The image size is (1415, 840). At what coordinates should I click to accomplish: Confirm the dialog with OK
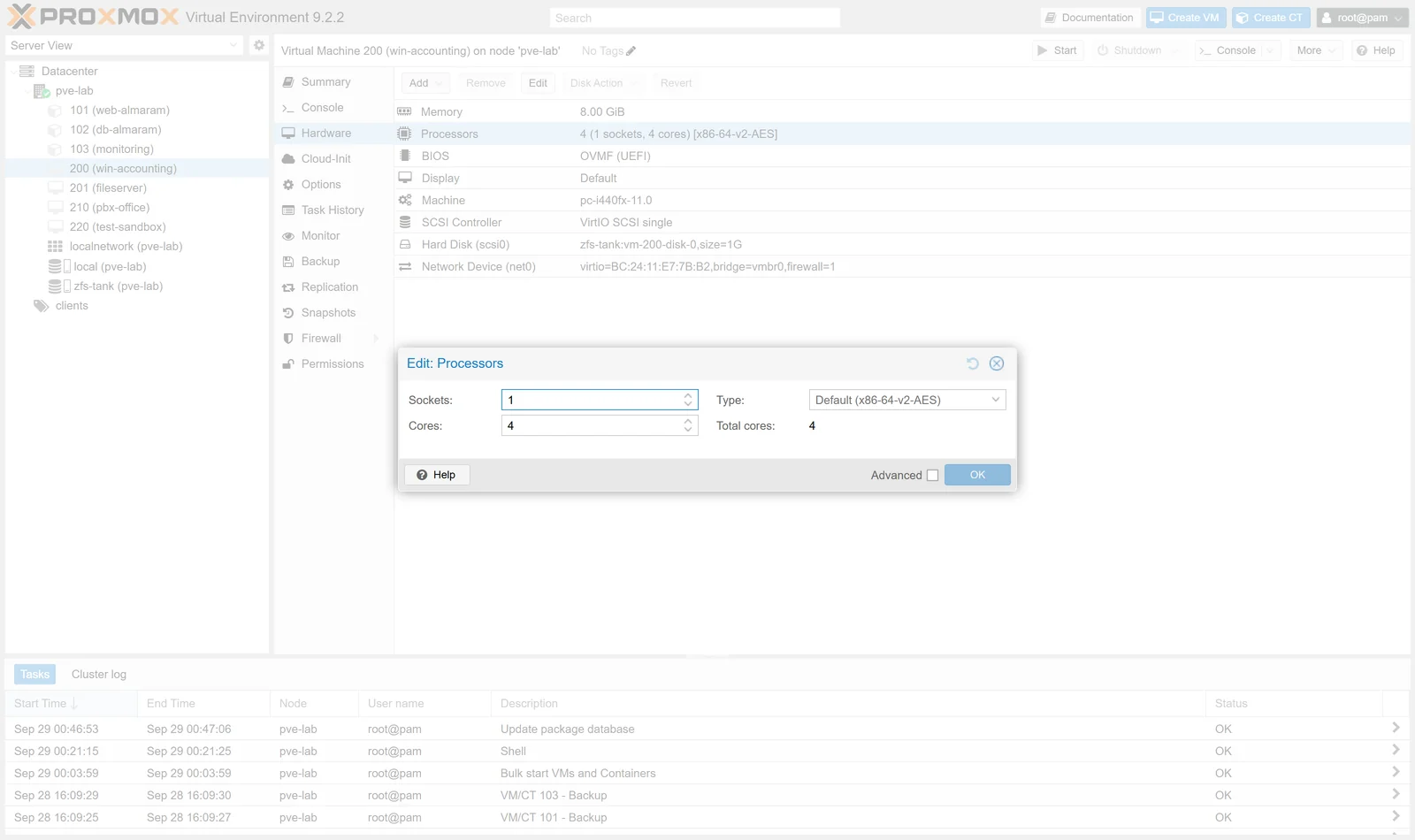(x=977, y=475)
